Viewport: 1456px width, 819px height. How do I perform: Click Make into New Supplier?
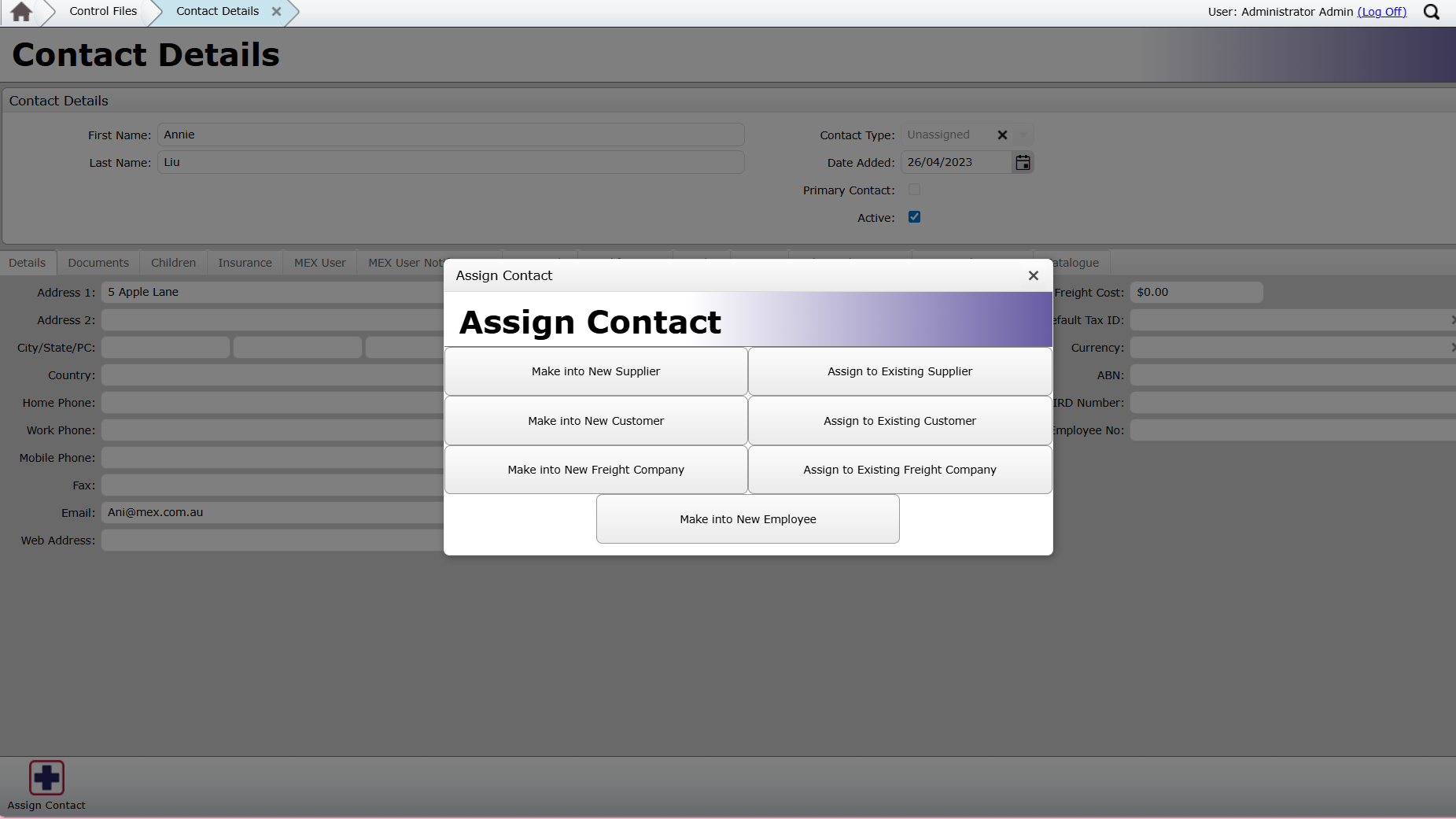[x=595, y=371]
